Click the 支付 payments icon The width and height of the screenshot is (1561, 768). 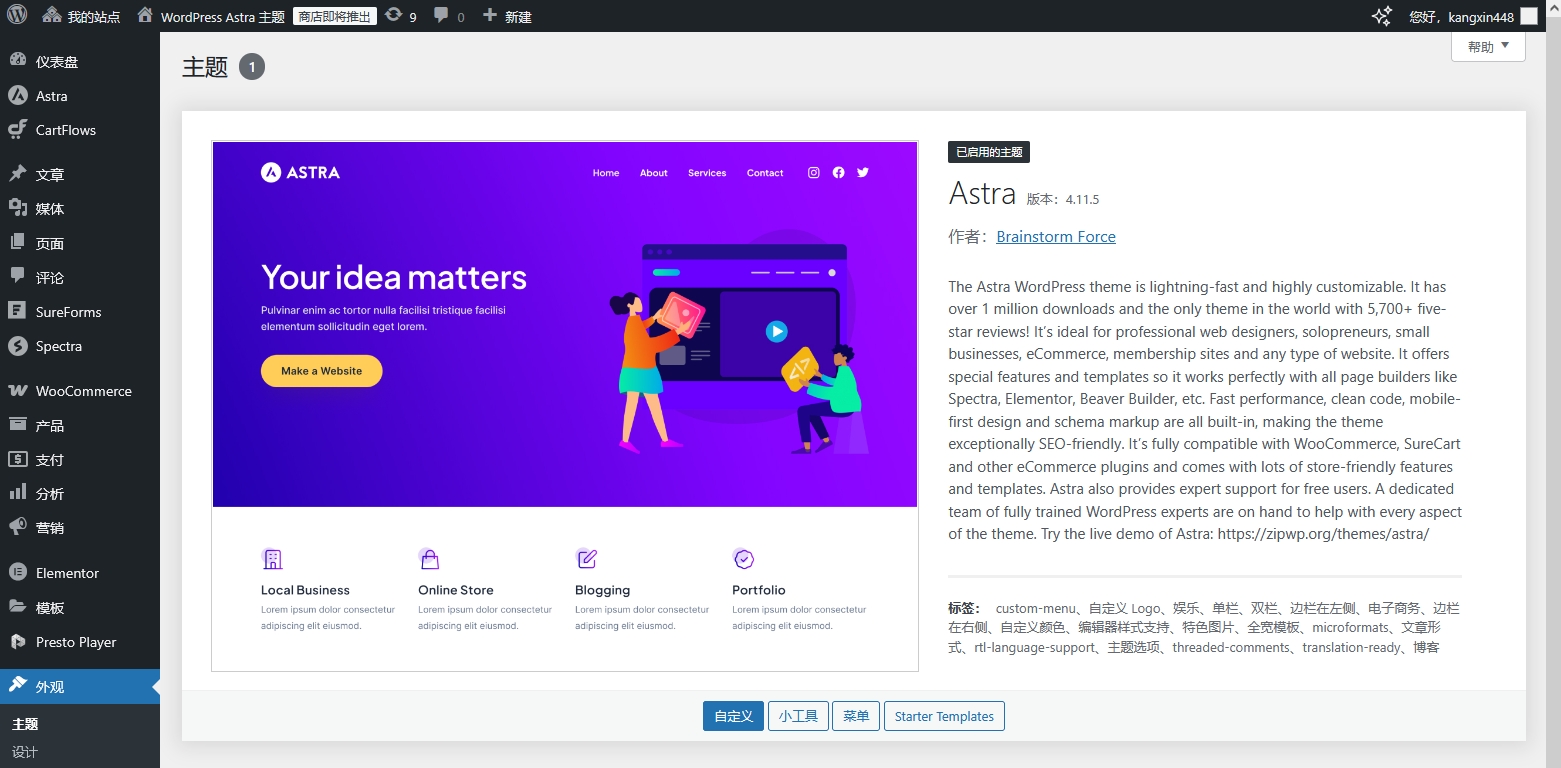point(18,459)
